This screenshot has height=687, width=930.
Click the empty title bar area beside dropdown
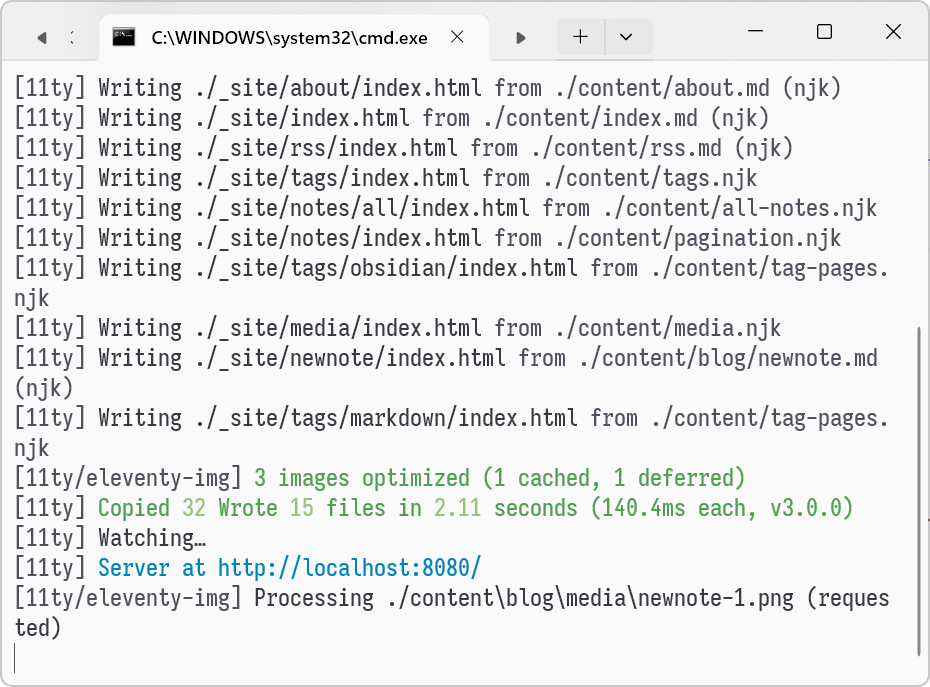692,36
